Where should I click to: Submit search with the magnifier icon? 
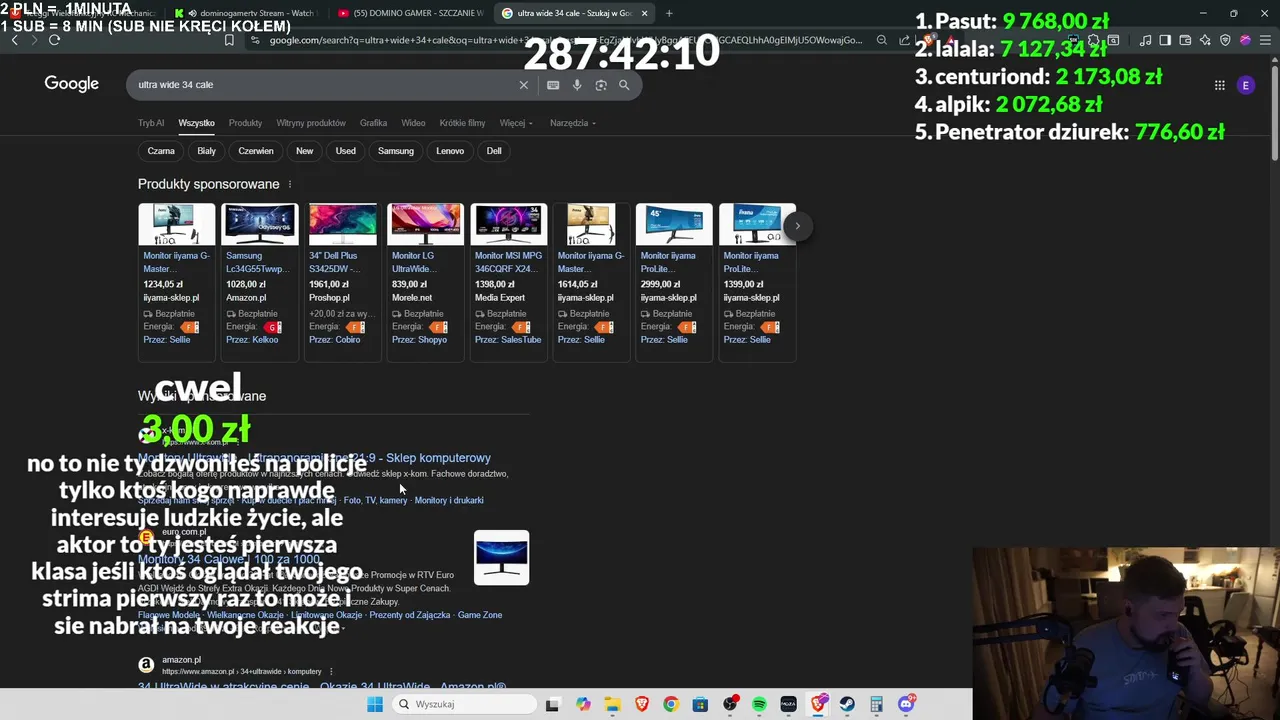click(x=624, y=85)
